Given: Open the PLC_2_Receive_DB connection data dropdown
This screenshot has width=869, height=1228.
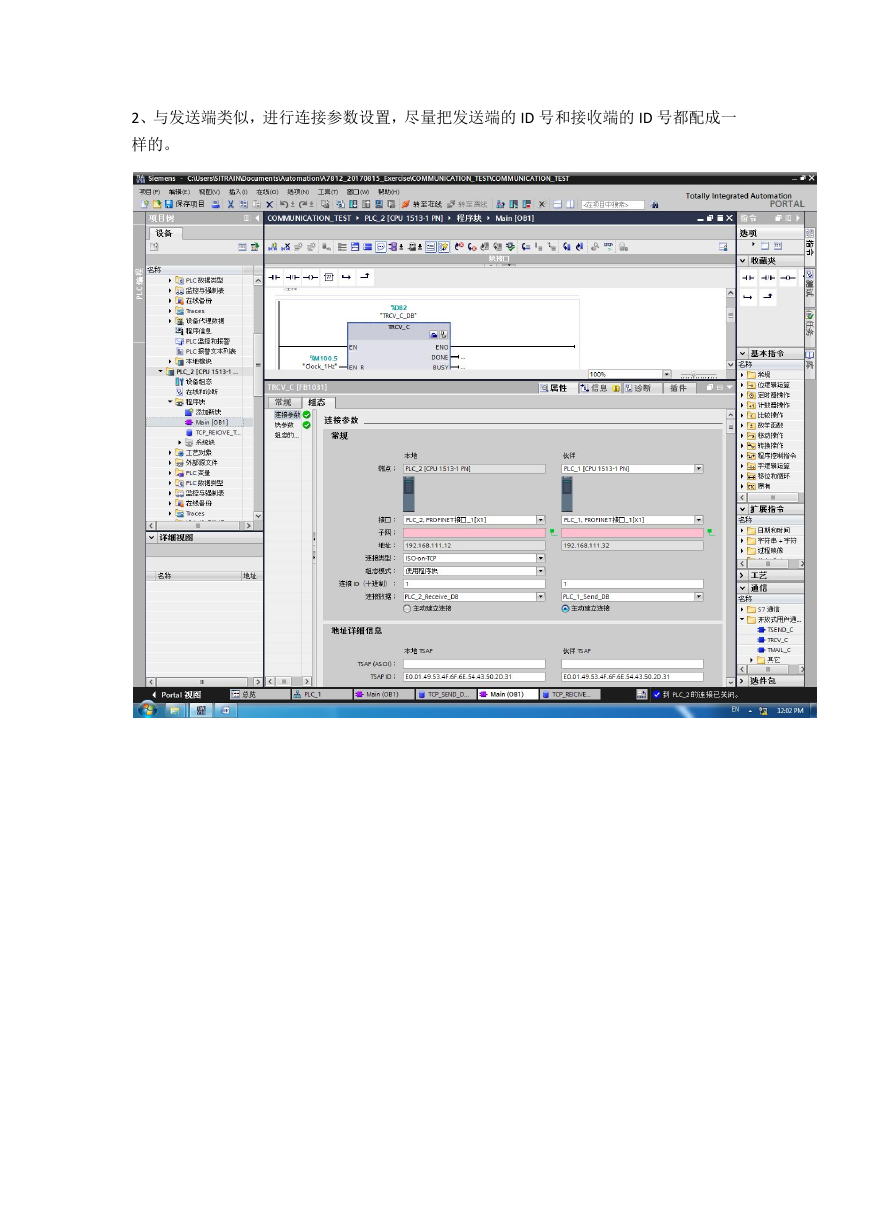Looking at the screenshot, I should point(541,596).
